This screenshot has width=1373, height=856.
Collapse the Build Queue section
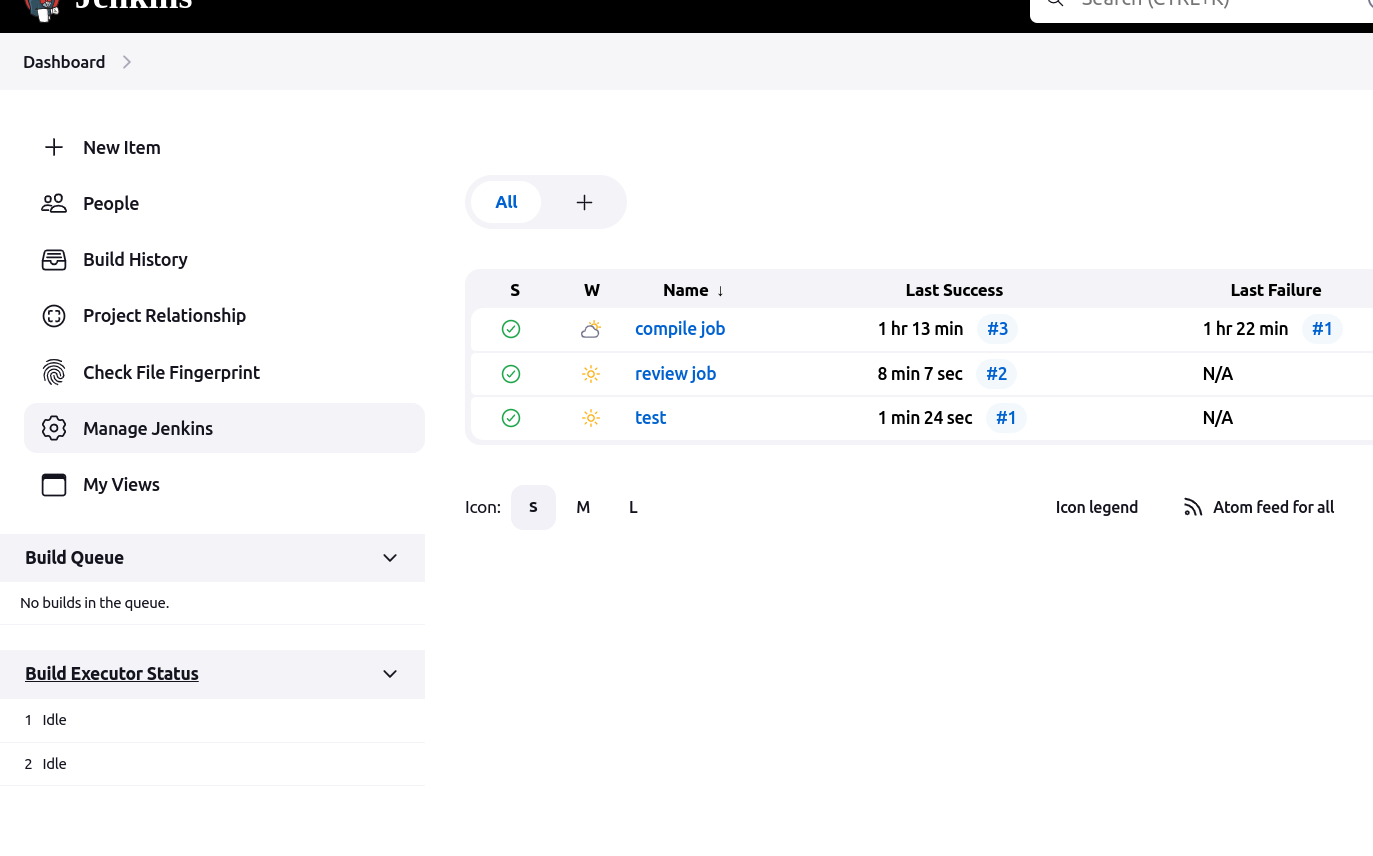(x=389, y=557)
